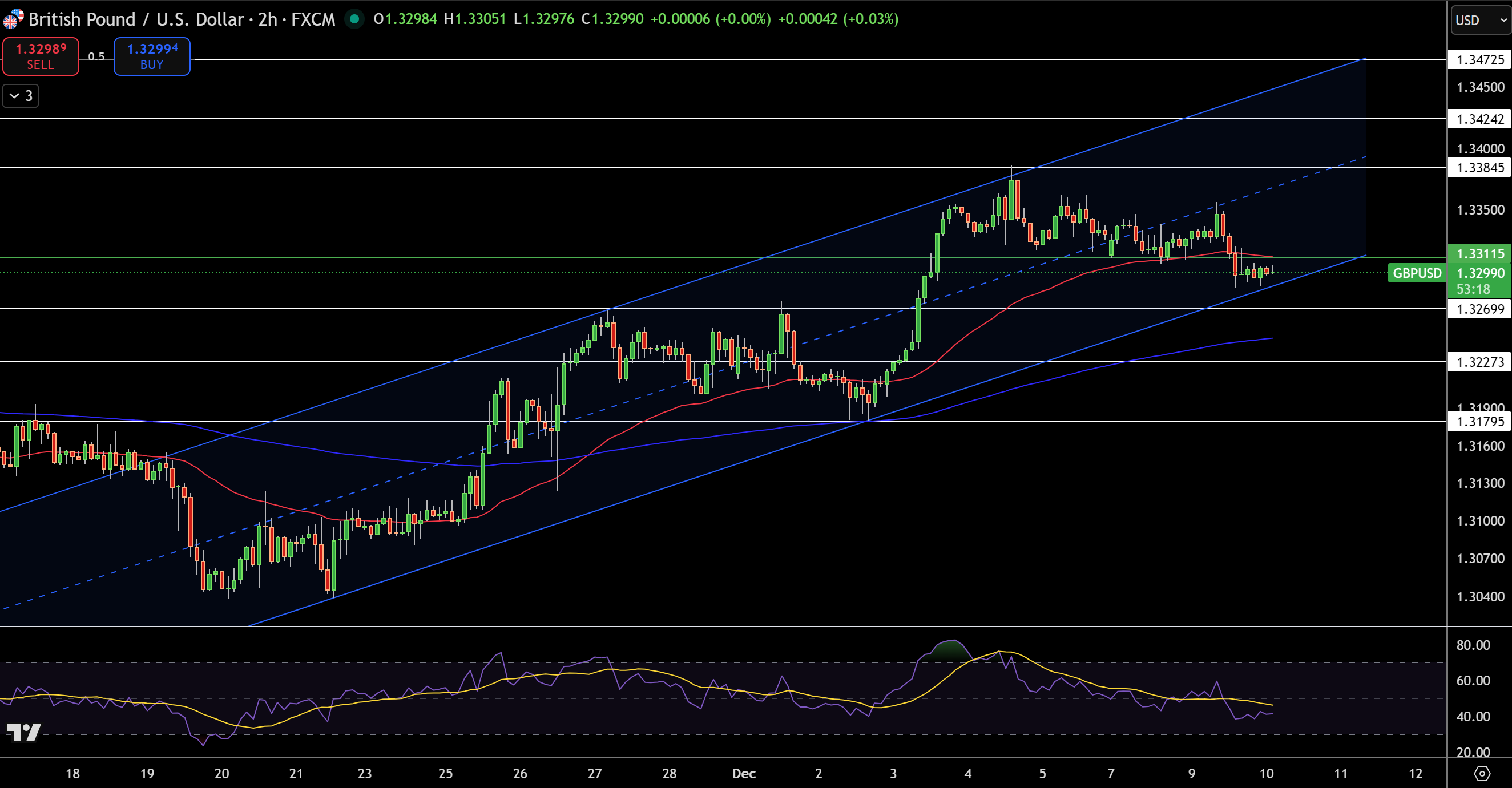Screen dimensions: 1512x788
Task: Click the 0.5 spread label between Sell and Buy
Action: 96,56
